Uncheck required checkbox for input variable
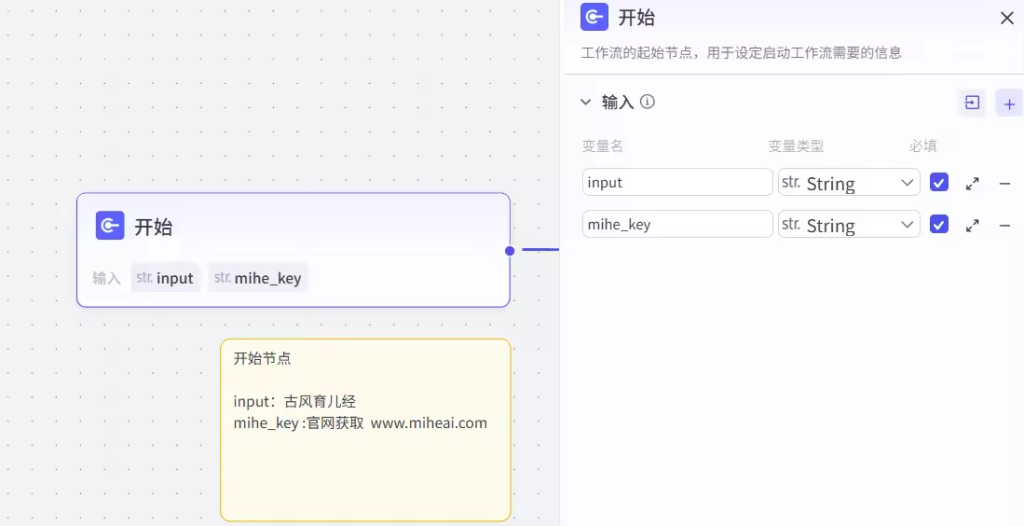 click(x=939, y=182)
